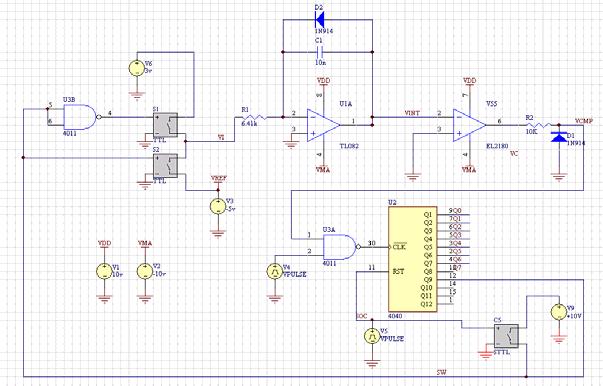The image size is (603, 386).
Task: Click the VMA label above V2
Action: tap(145, 243)
